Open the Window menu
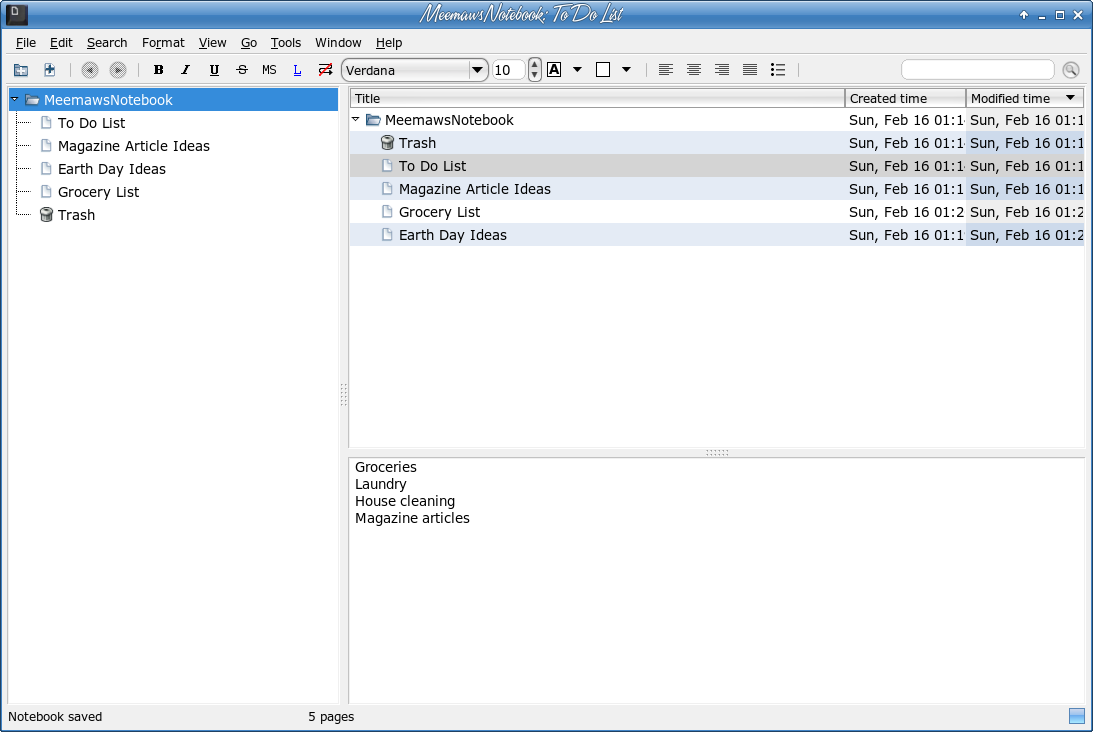Viewport: 1093px width, 732px height. click(338, 43)
